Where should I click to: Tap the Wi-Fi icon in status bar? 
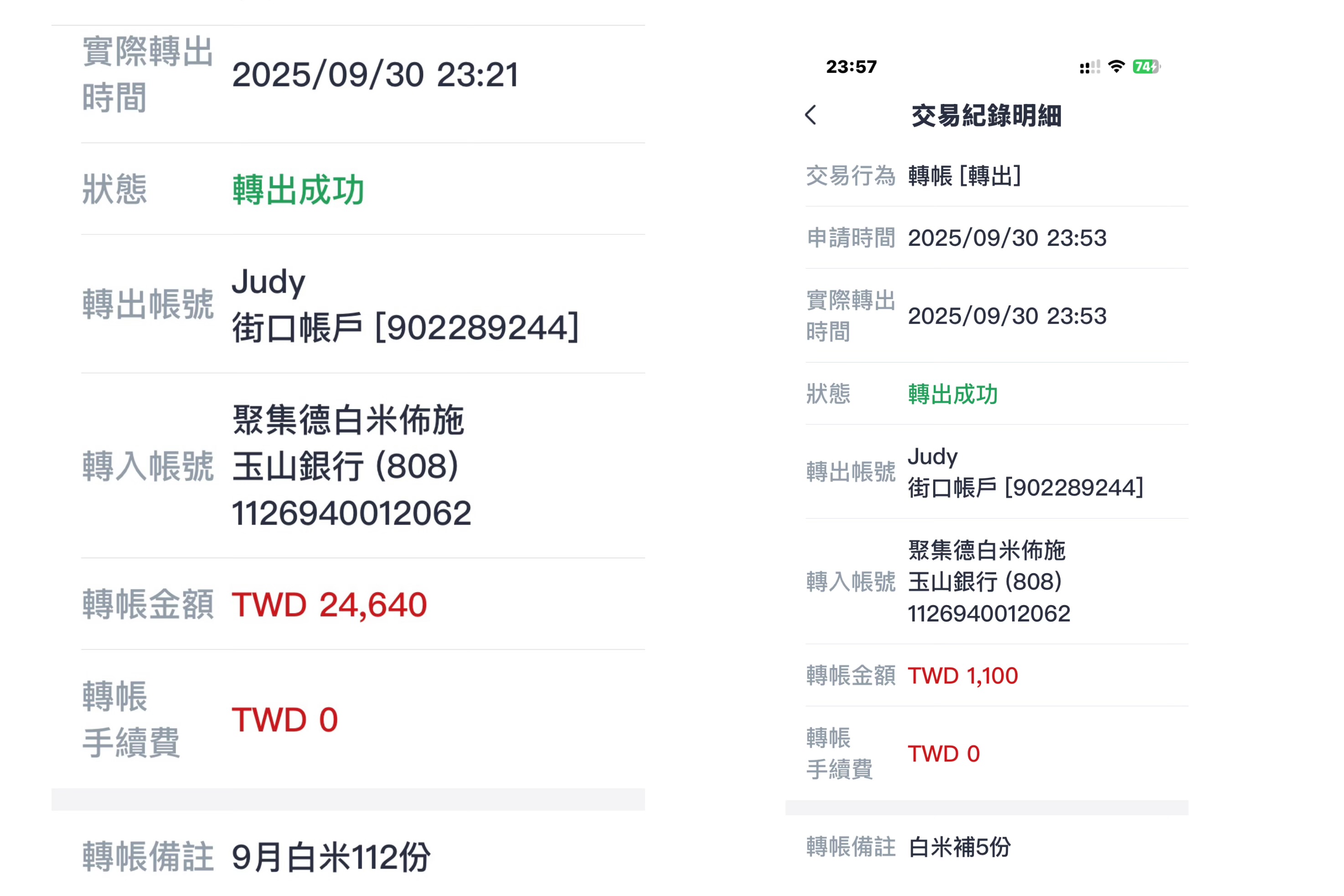tap(1116, 66)
